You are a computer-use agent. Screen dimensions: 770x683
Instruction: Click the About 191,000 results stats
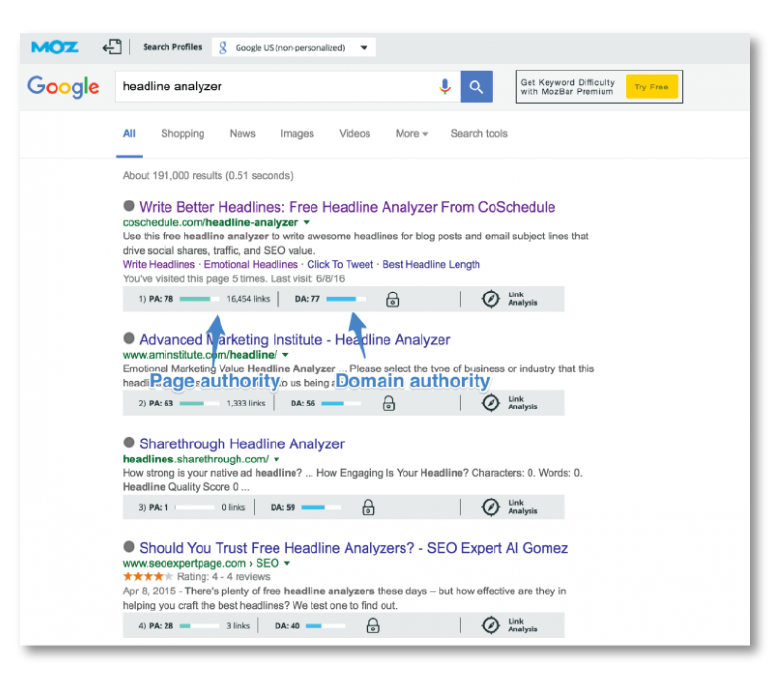click(208, 176)
